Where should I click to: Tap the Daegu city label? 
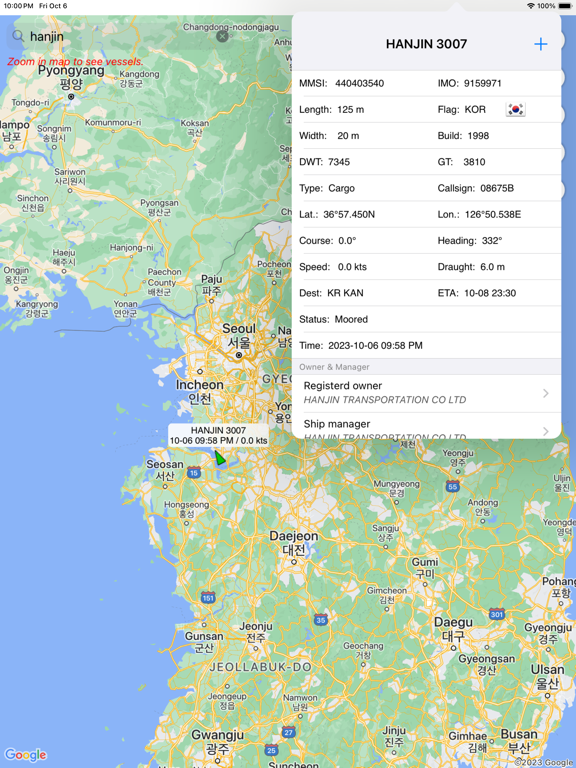point(454,629)
